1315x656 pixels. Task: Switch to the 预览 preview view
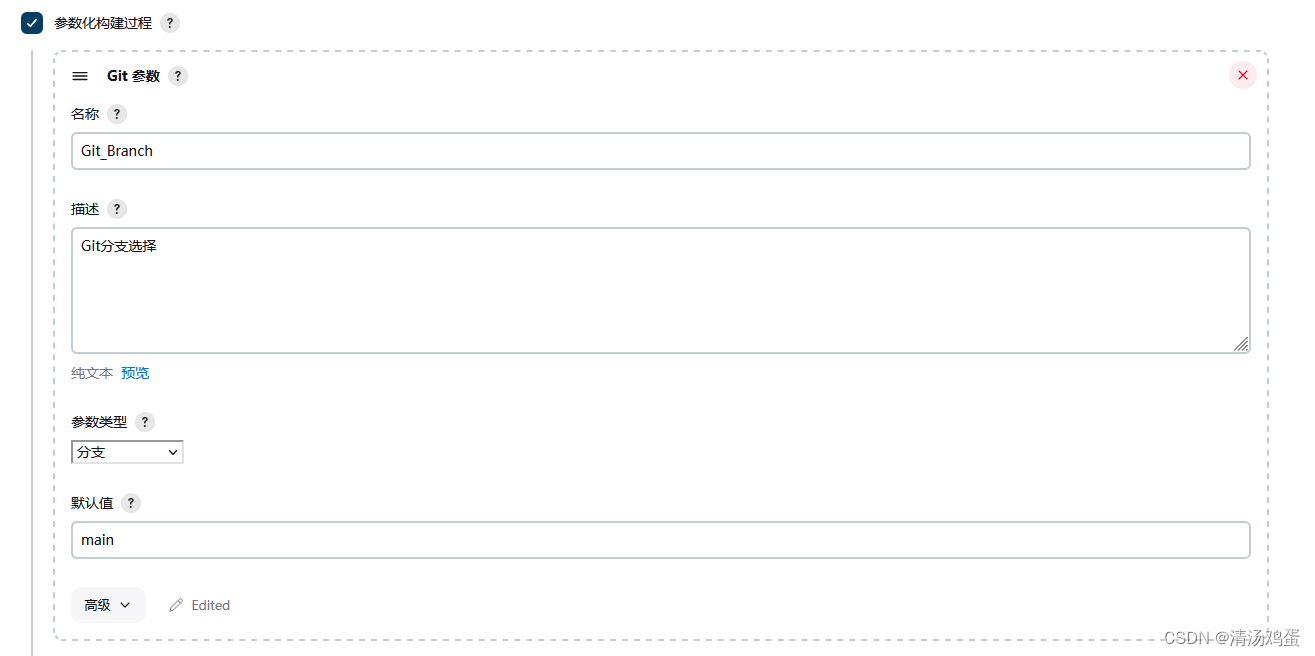(135, 373)
